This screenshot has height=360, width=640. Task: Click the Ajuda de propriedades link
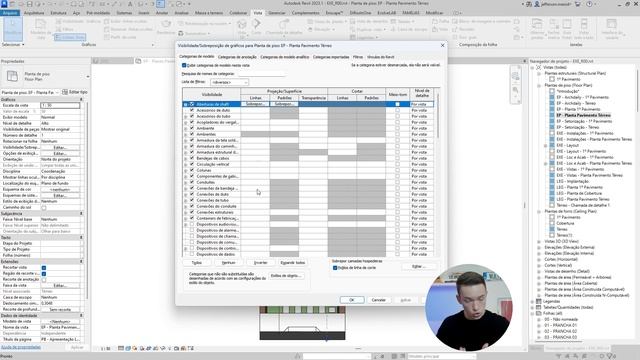coord(20,347)
